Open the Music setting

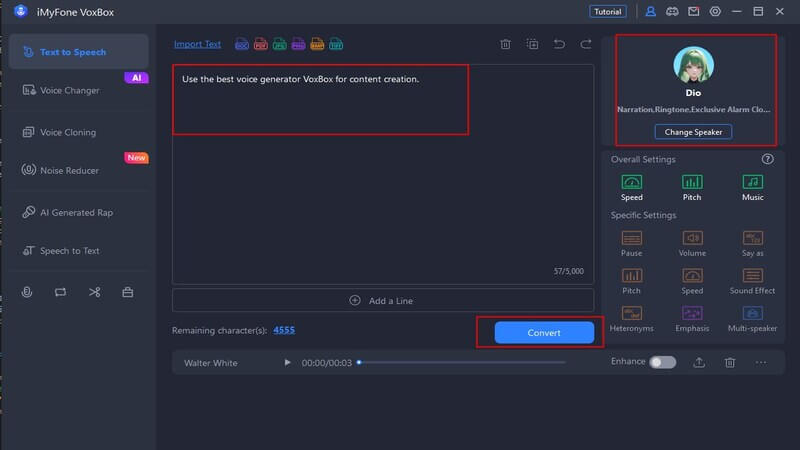point(753,187)
